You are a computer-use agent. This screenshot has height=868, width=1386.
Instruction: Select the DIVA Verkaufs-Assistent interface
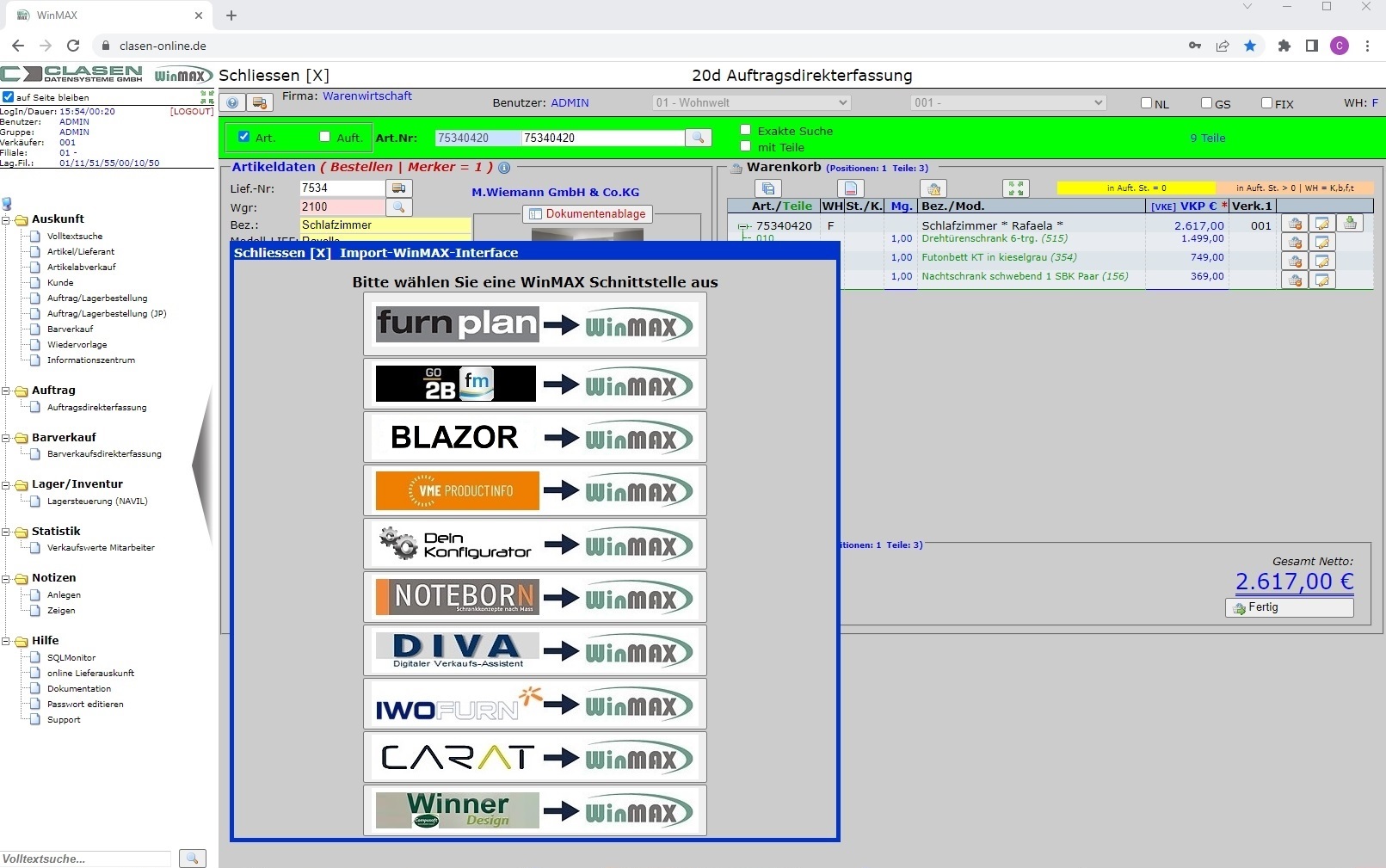(x=535, y=650)
